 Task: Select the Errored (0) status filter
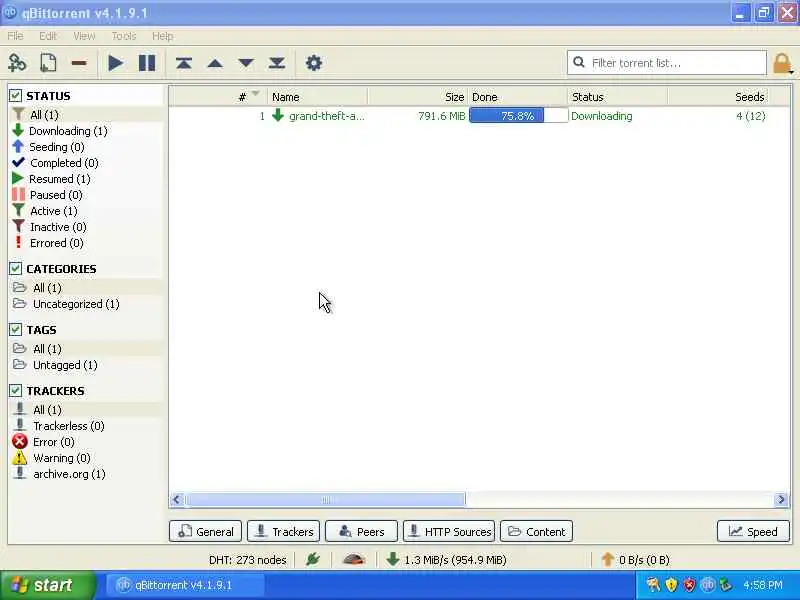[x=56, y=243]
